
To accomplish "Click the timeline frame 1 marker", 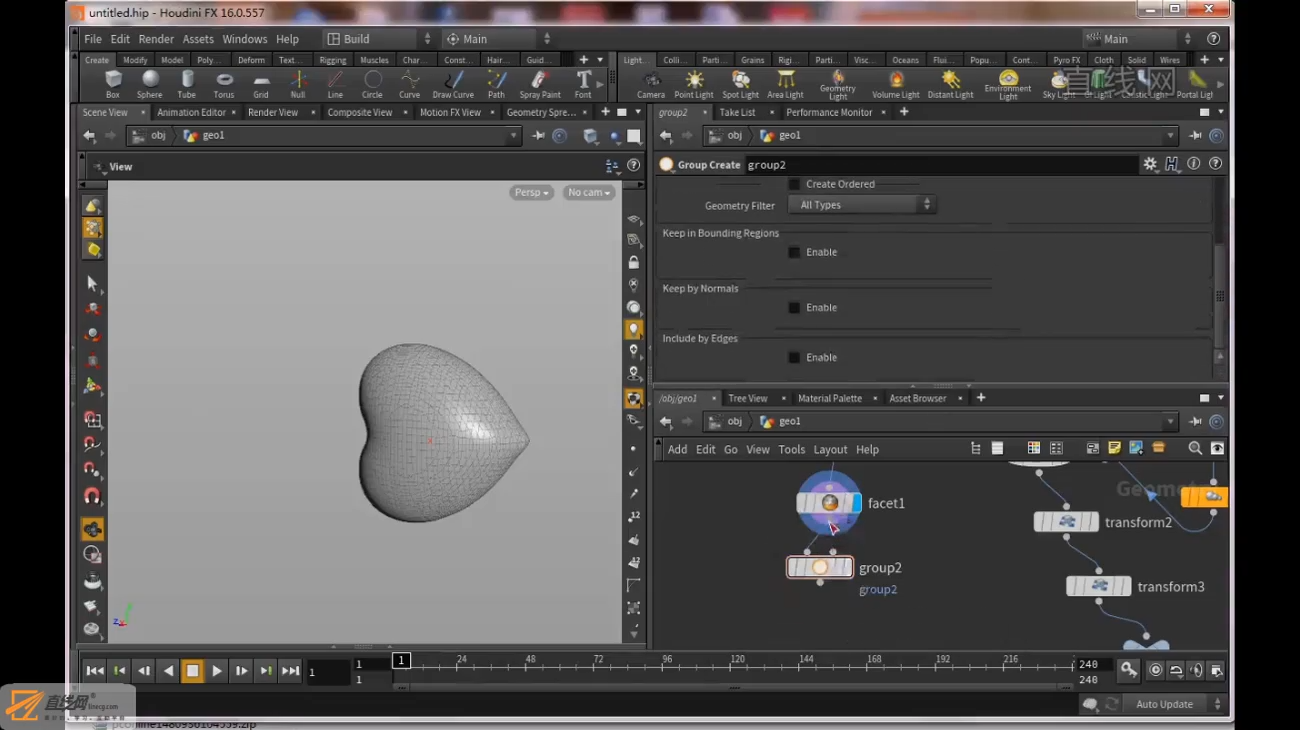I will [x=401, y=660].
